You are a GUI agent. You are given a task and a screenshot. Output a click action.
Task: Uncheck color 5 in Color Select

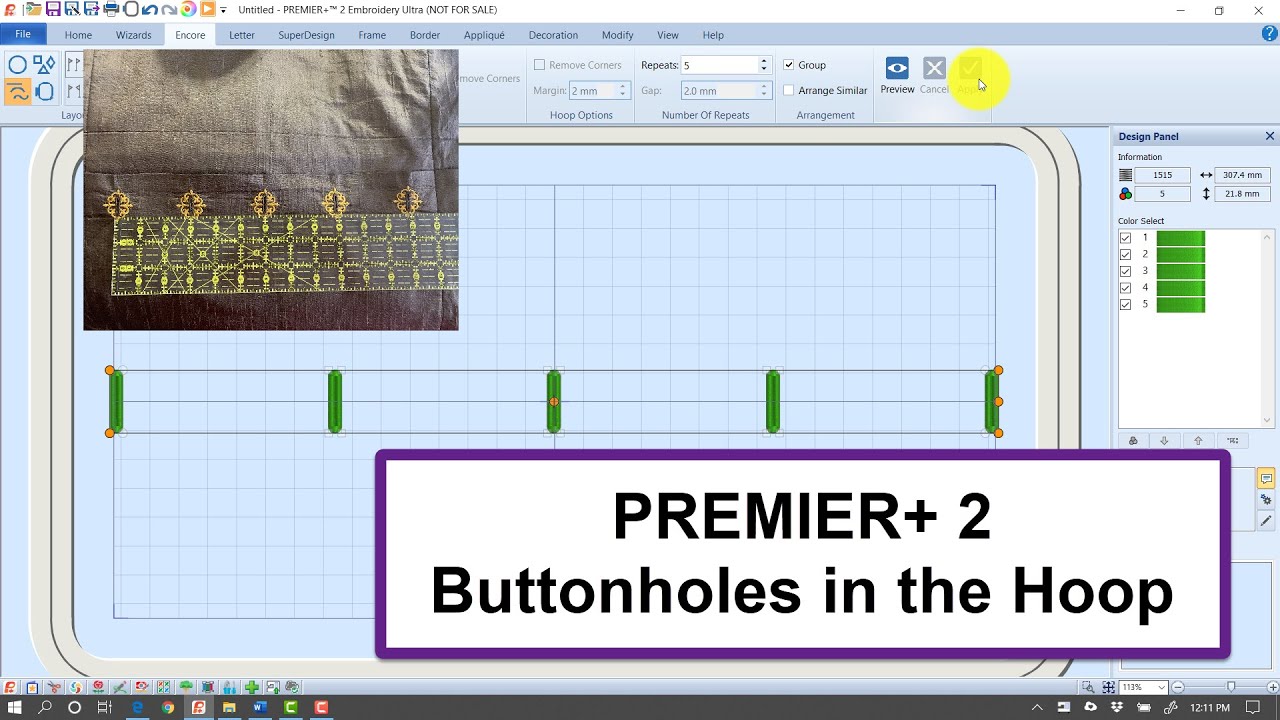[1126, 305]
